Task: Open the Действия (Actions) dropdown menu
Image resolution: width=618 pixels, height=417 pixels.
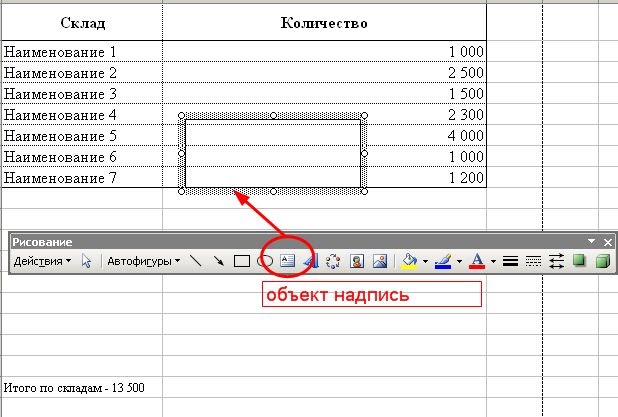Action: point(43,261)
